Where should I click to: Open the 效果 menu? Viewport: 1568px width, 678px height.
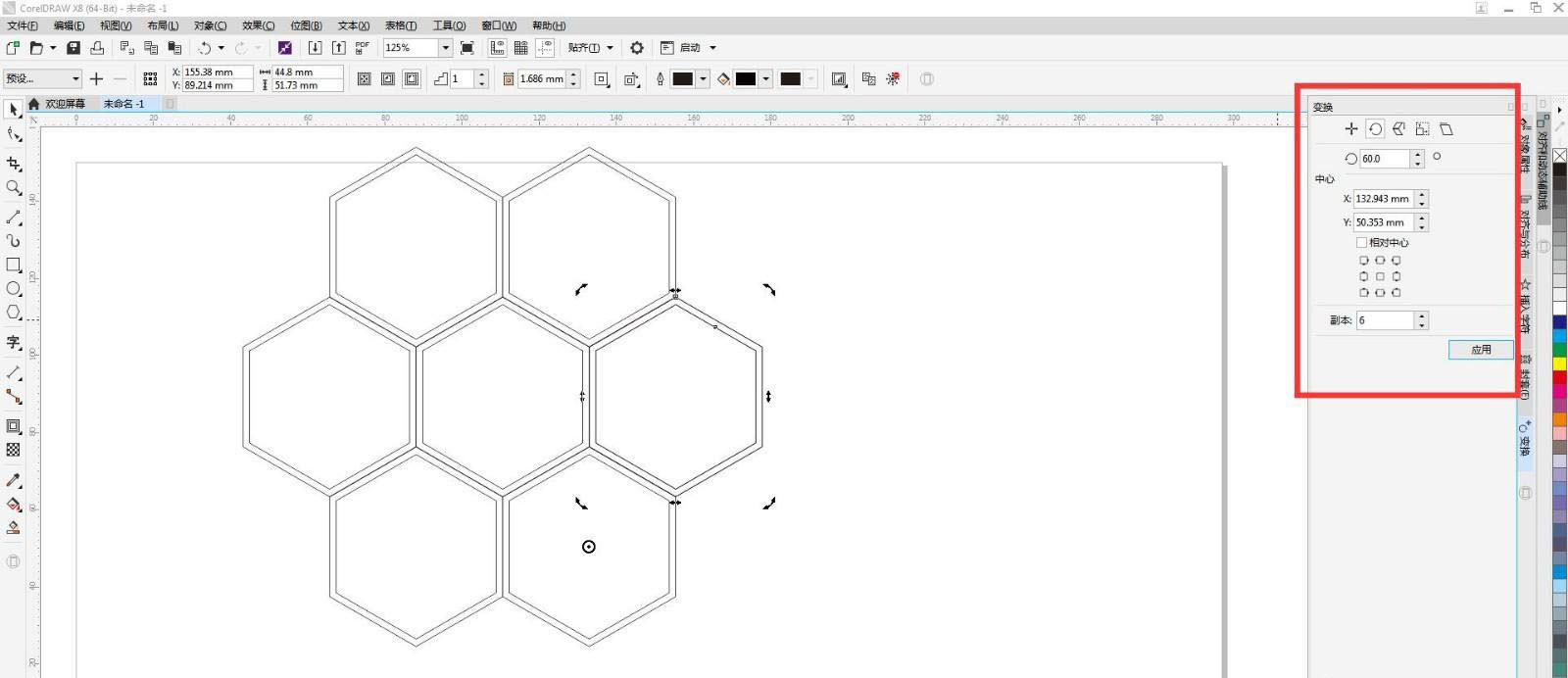[x=258, y=25]
